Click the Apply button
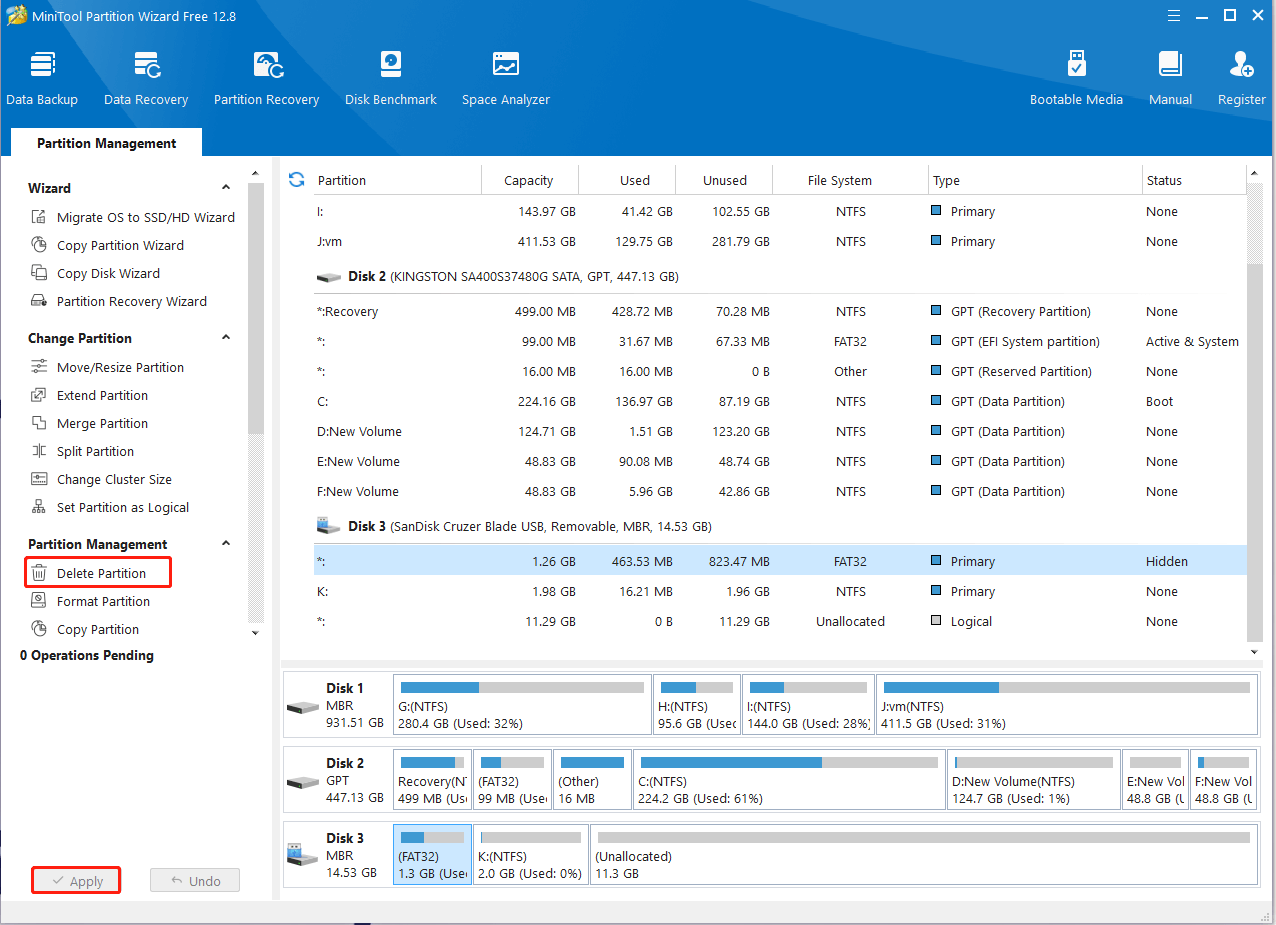 tap(76, 881)
